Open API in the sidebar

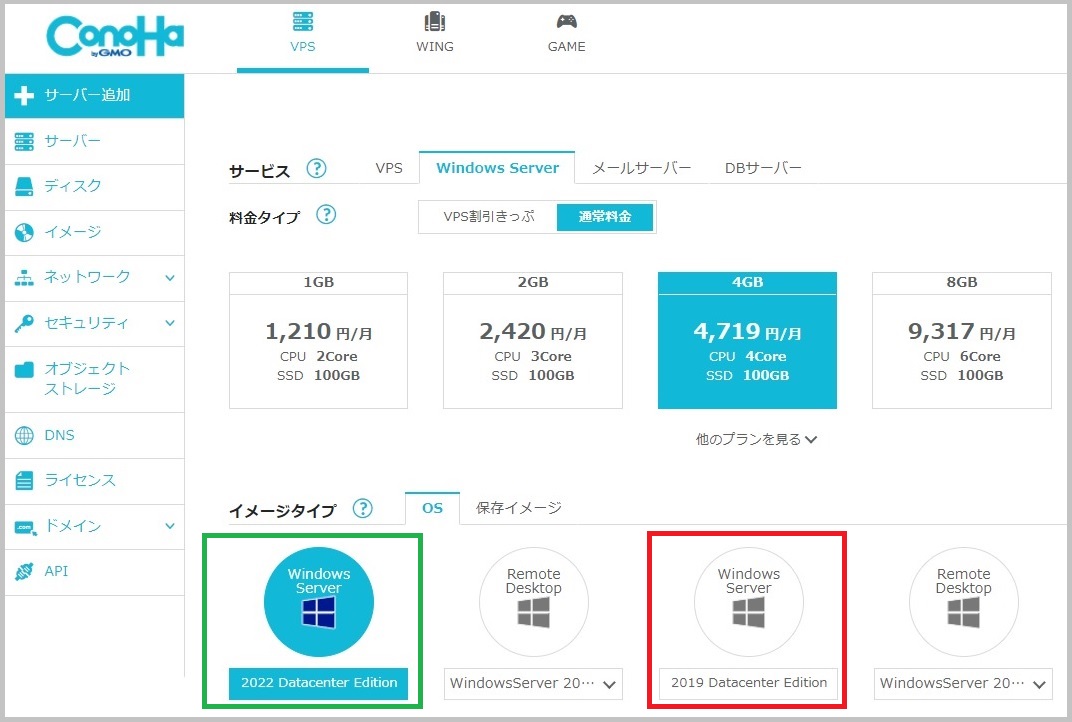(94, 572)
